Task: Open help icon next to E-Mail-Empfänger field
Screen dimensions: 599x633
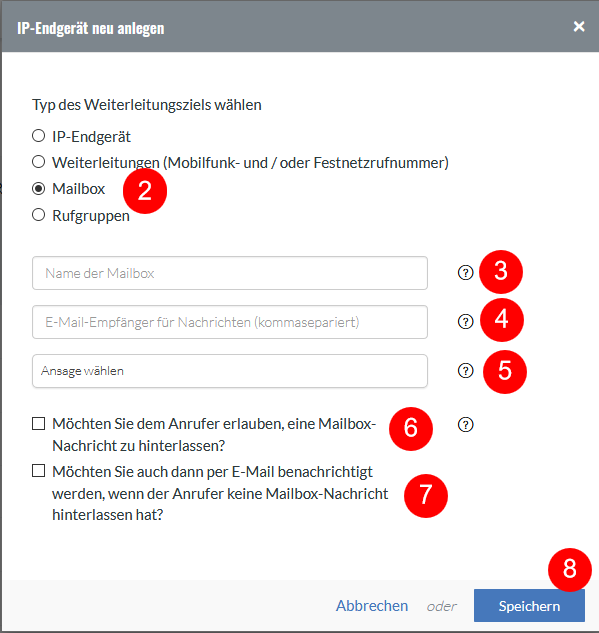Action: [465, 322]
